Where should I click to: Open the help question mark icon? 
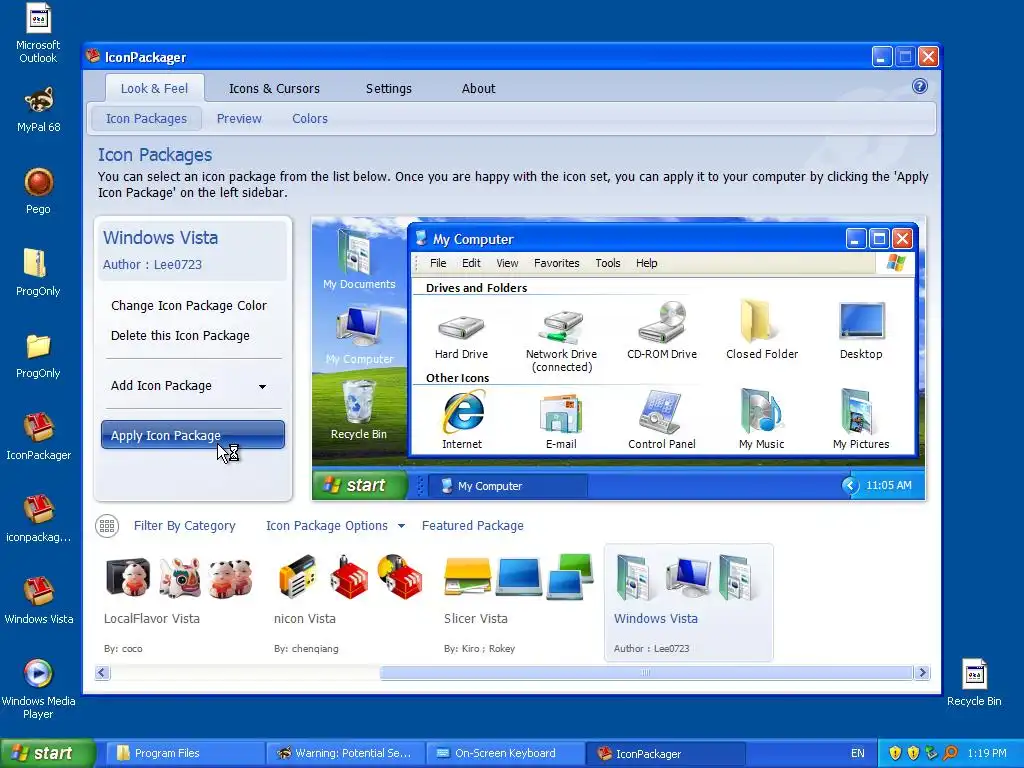[920, 86]
